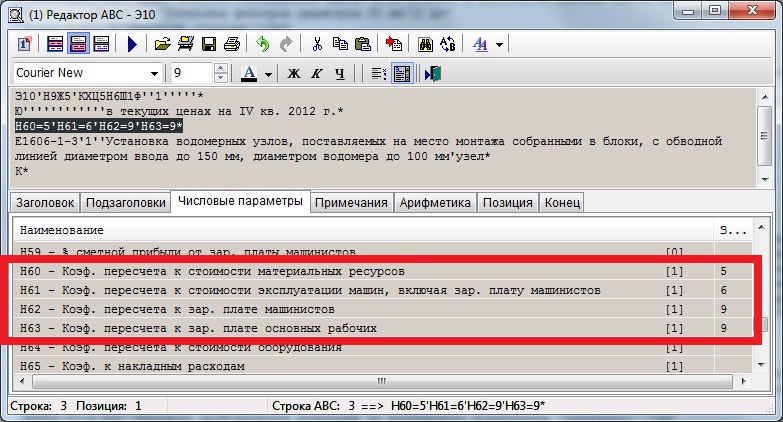Click the font style A icon
The image size is (783, 422).
pos(480,44)
